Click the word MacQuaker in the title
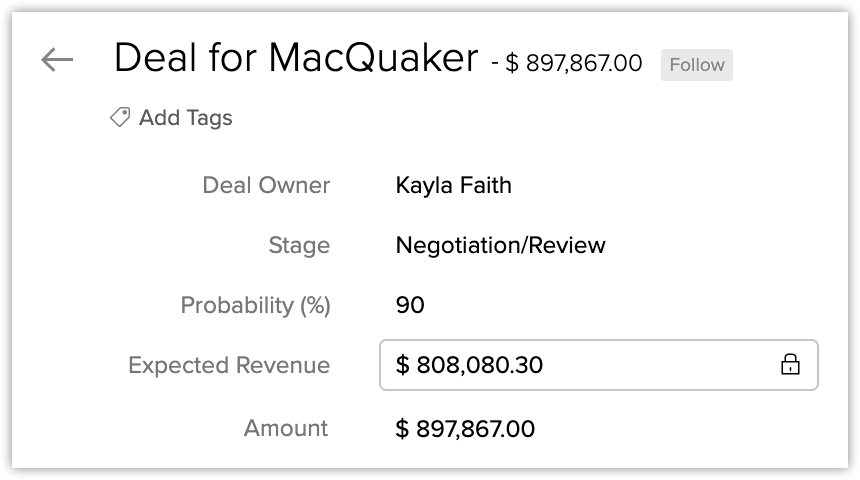This screenshot has height=480, width=860. coord(374,59)
